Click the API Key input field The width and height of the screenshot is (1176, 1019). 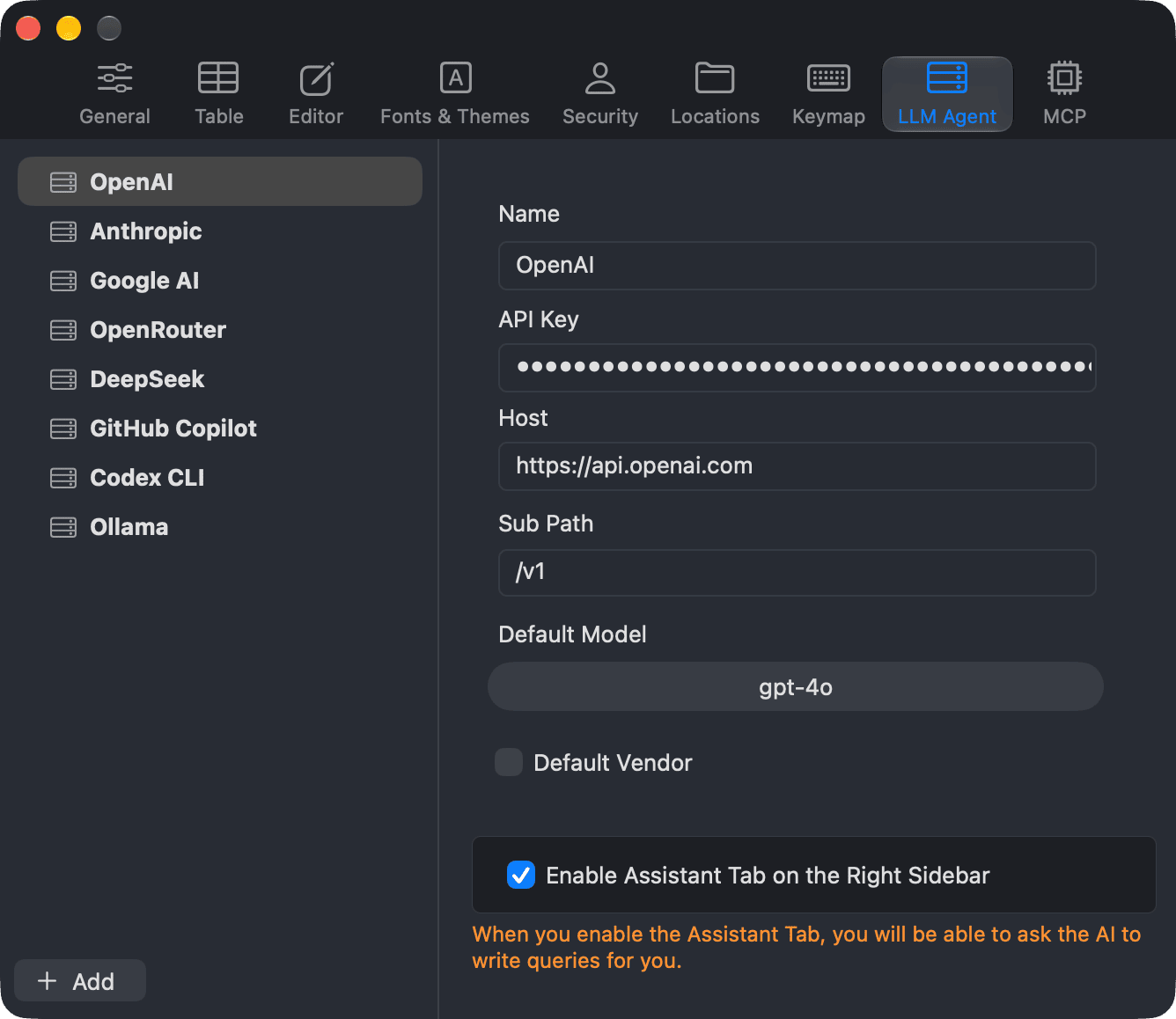pos(797,368)
